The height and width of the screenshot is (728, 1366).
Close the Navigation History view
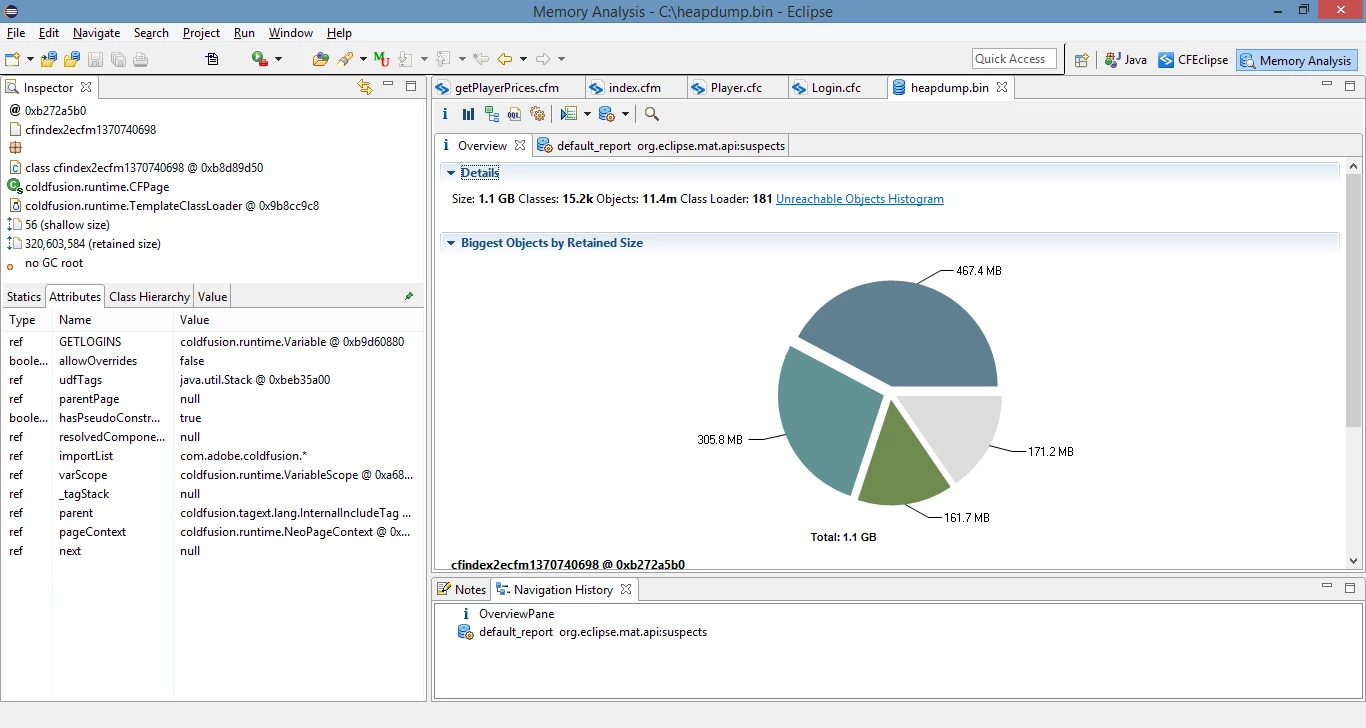(x=626, y=590)
